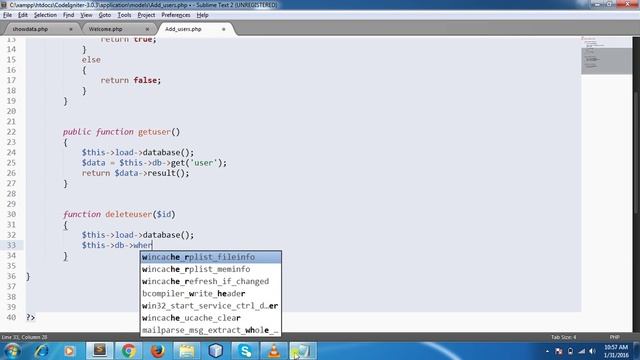Image resolution: width=640 pixels, height=360 pixels.
Task: Open the Help menu
Action: 202,15
